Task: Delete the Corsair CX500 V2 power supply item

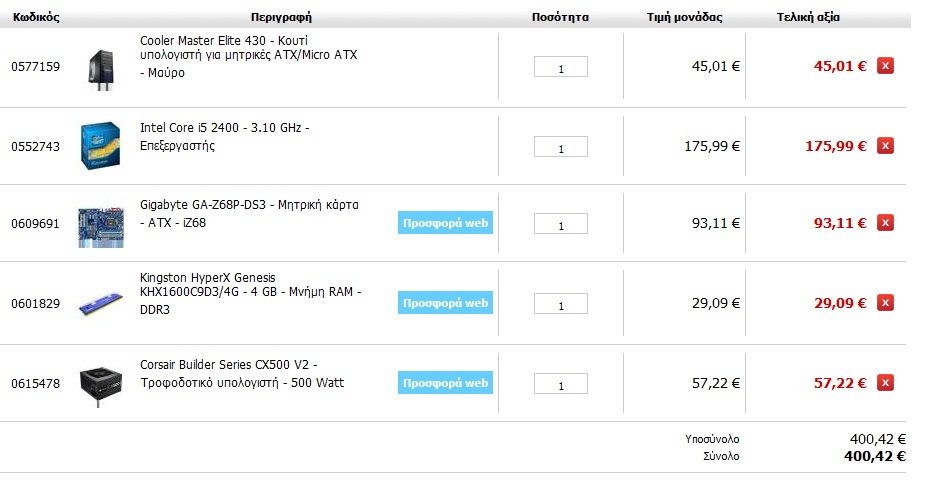Action: tap(885, 383)
